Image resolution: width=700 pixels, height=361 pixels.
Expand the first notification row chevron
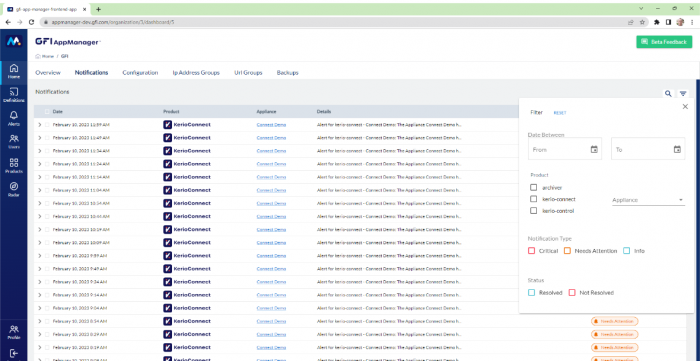(40, 124)
